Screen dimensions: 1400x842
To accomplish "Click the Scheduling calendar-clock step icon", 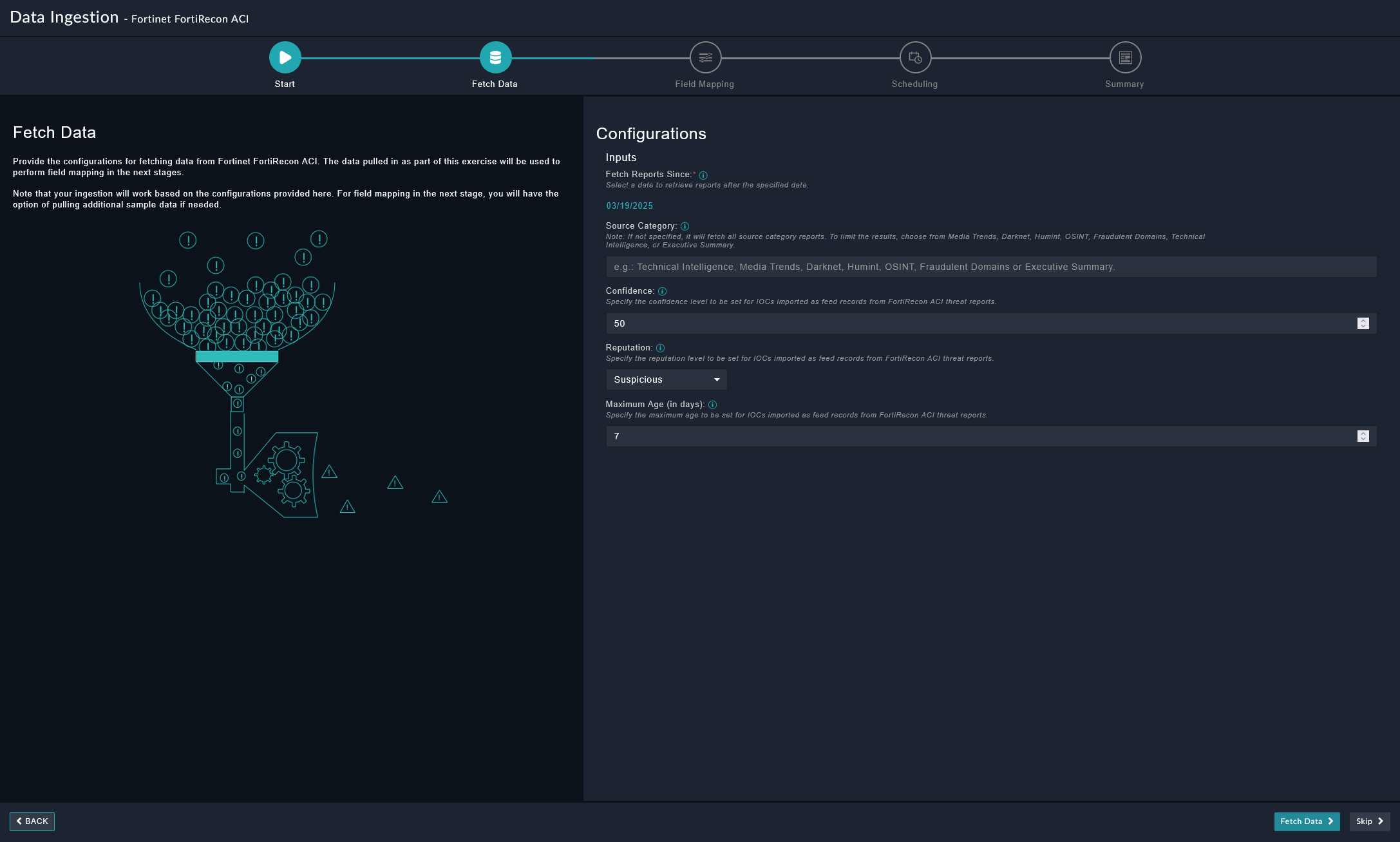I will 915,58.
